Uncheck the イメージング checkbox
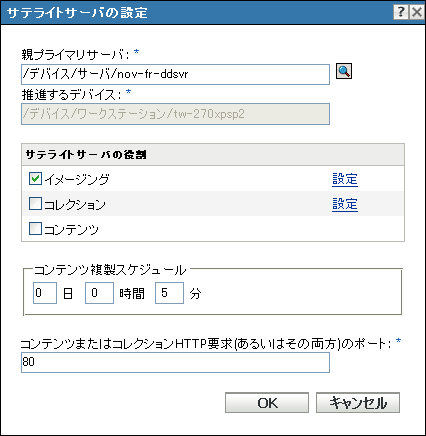The height and width of the screenshot is (436, 426). pyautogui.click(x=35, y=179)
